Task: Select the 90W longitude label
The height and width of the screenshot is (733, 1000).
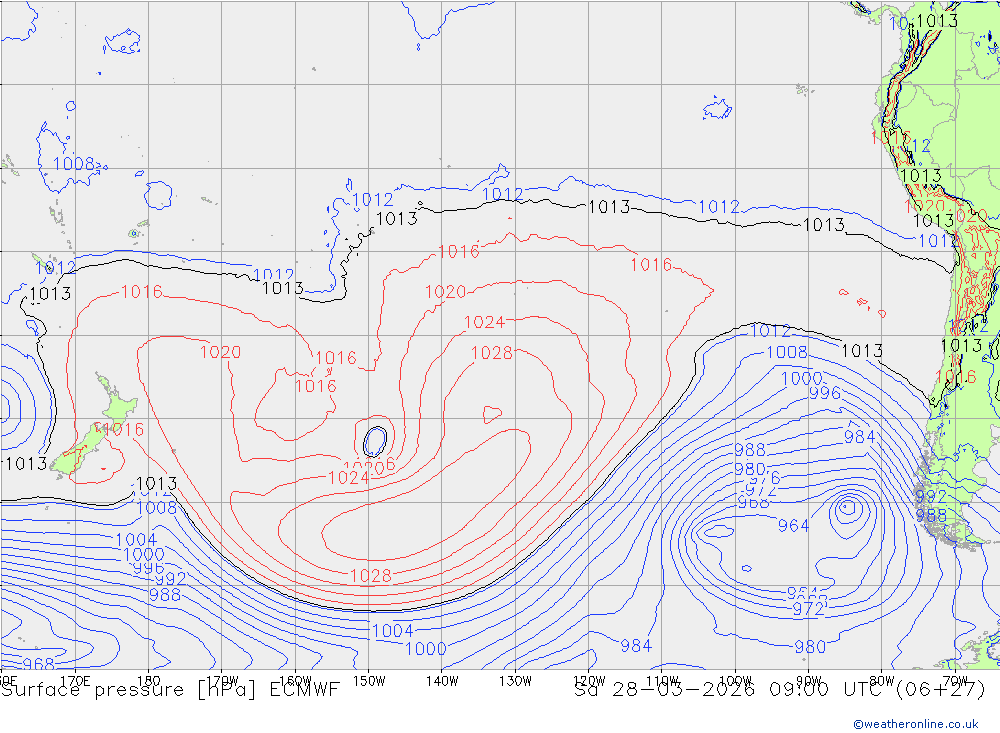Action: click(x=809, y=681)
